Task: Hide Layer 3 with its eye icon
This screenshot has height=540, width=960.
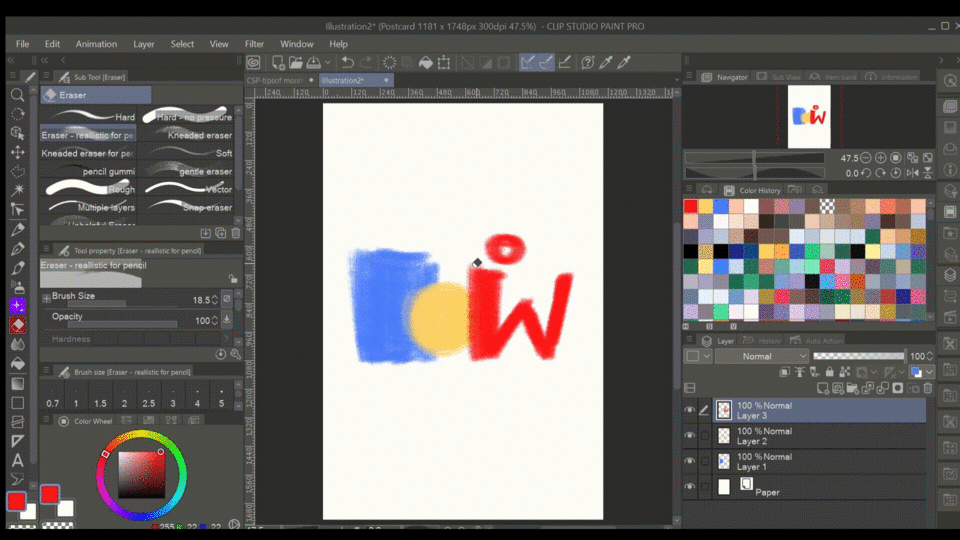Action: click(689, 410)
